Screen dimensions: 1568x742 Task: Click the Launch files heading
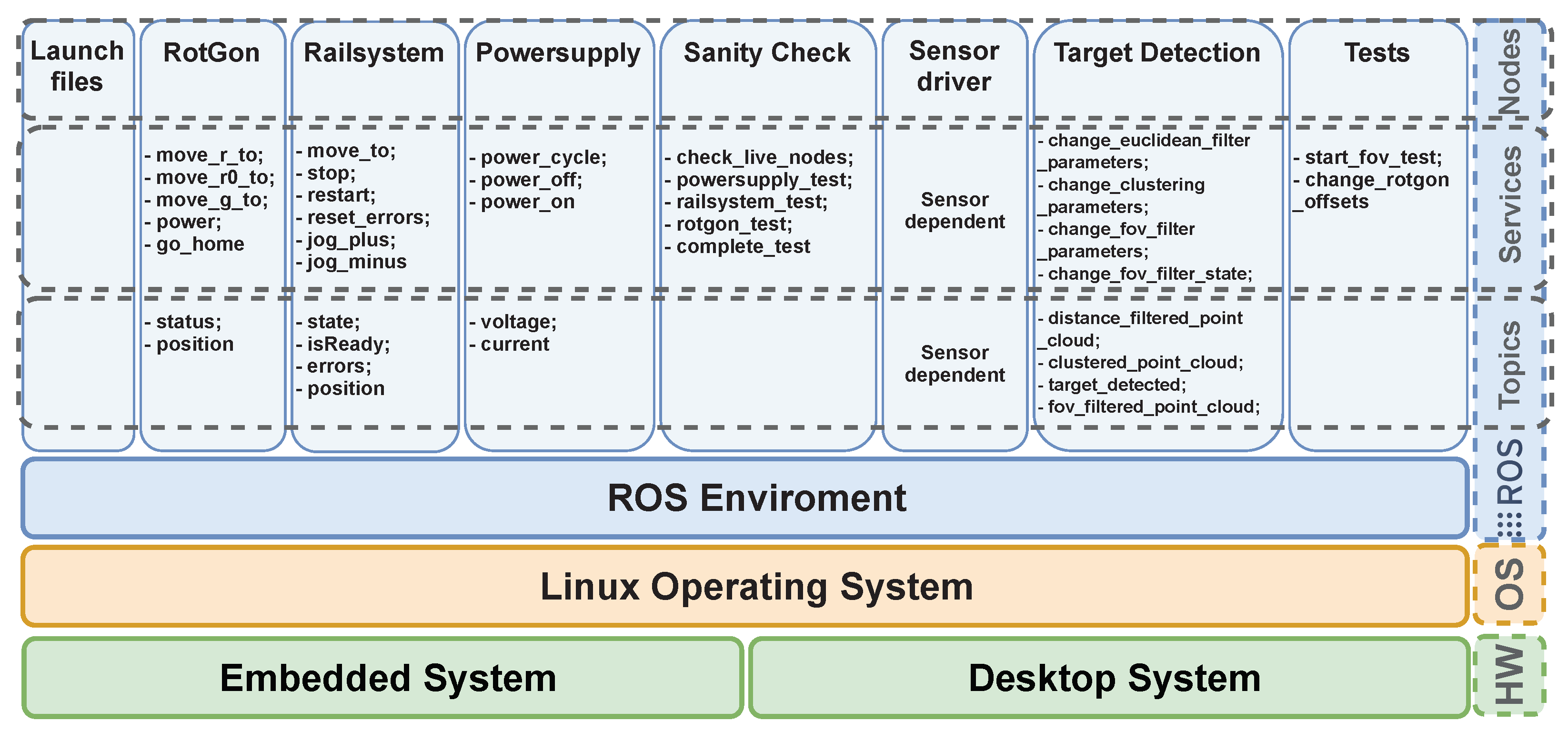click(x=77, y=66)
